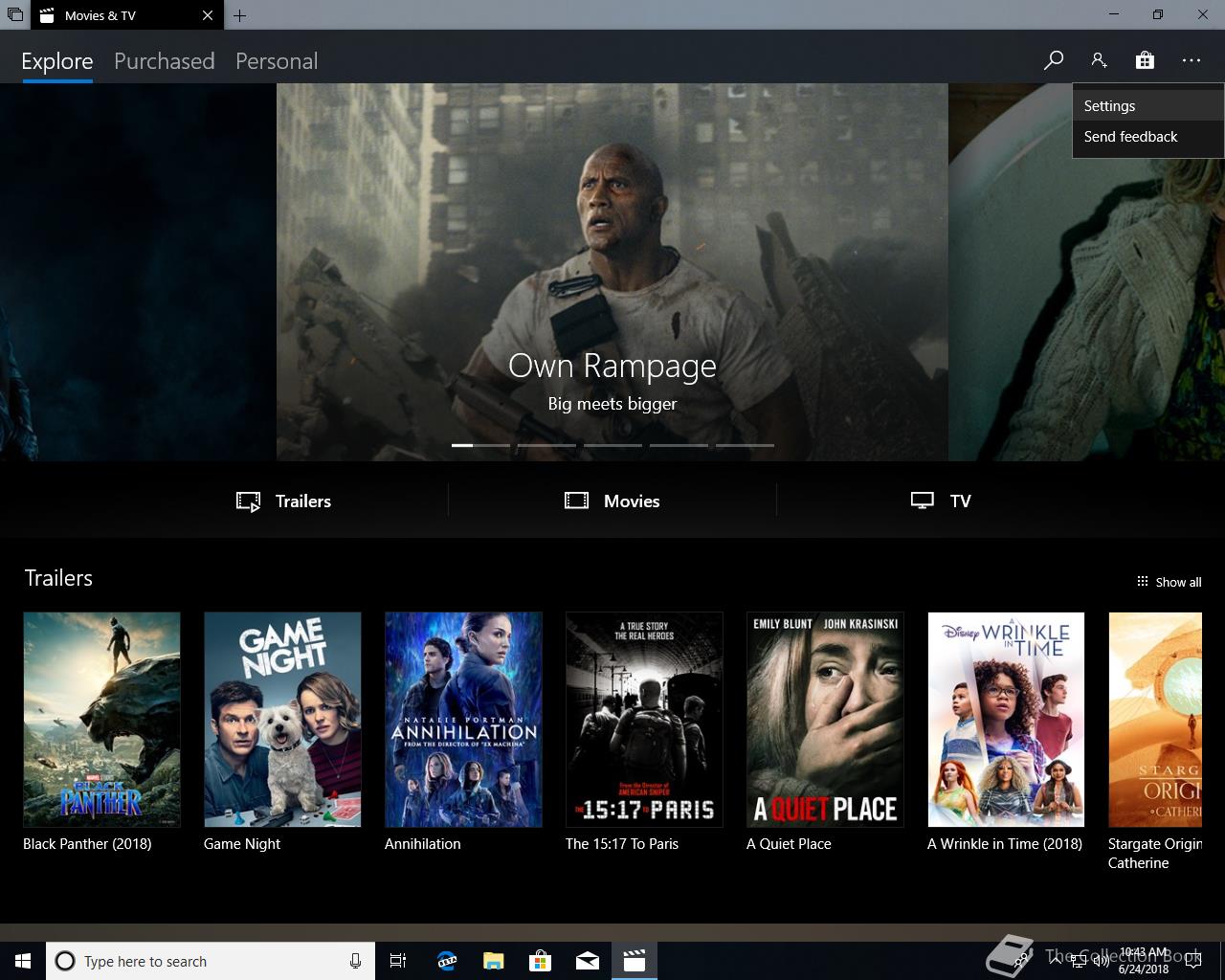Screen dimensions: 1225x980
Task: Select second carousel page indicator
Action: (x=546, y=445)
